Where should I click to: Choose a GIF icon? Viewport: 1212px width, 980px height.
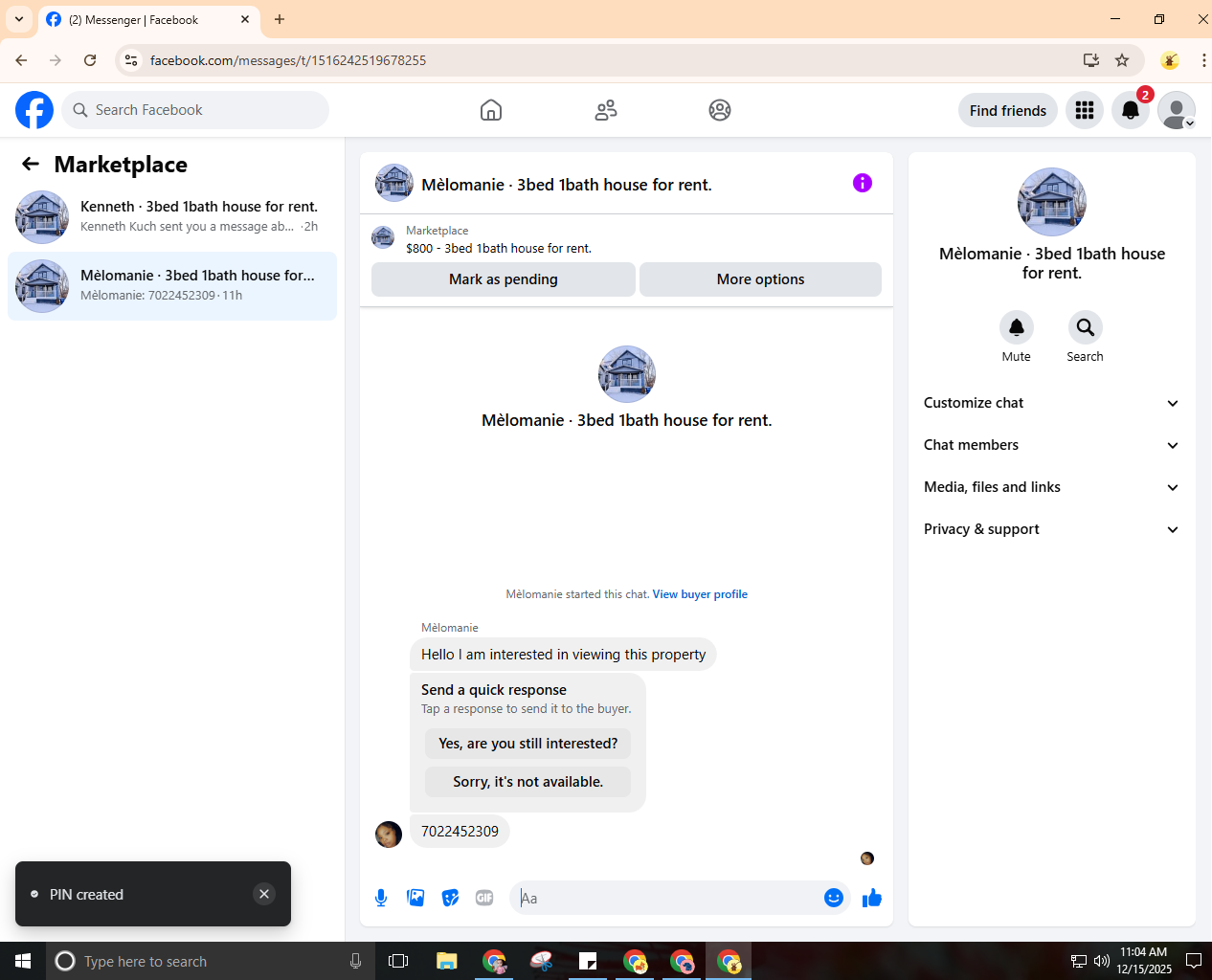pyautogui.click(x=484, y=898)
